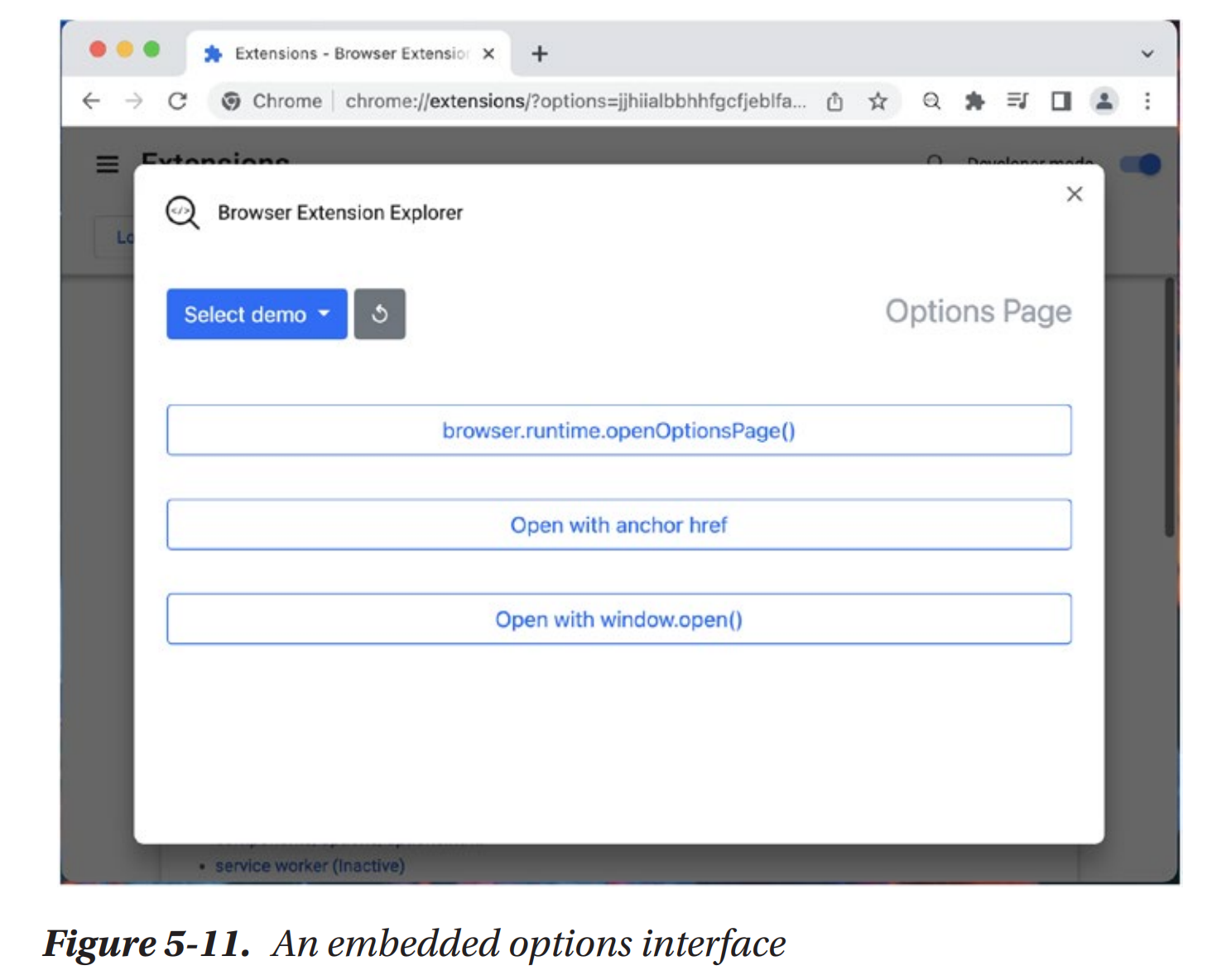The height and width of the screenshot is (980, 1207).
Task: Click the gray reset demo button
Action: tap(380, 315)
